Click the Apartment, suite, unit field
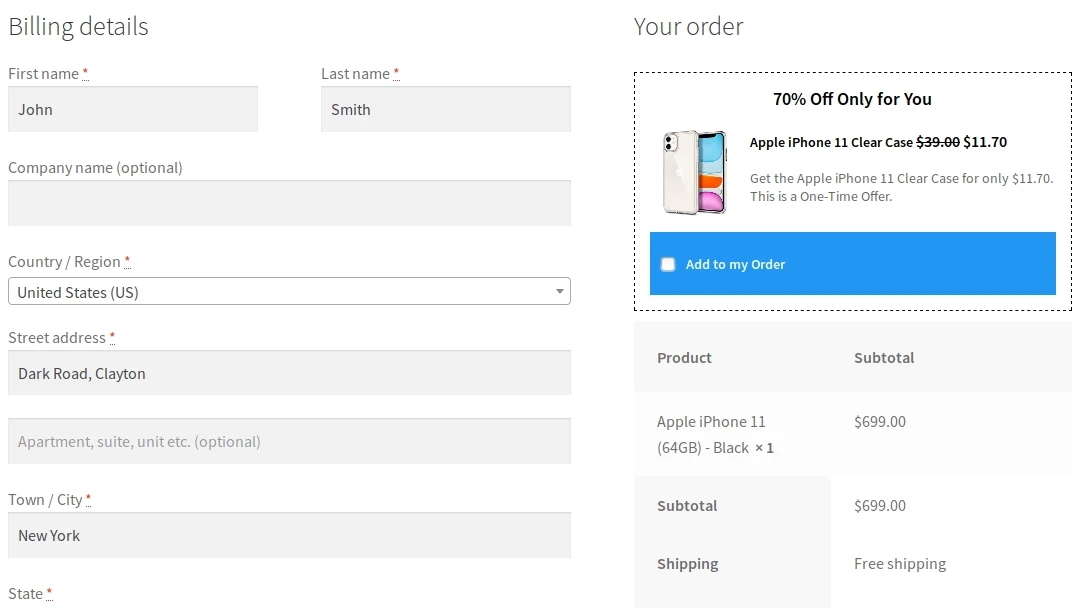1080x608 pixels. 289,441
